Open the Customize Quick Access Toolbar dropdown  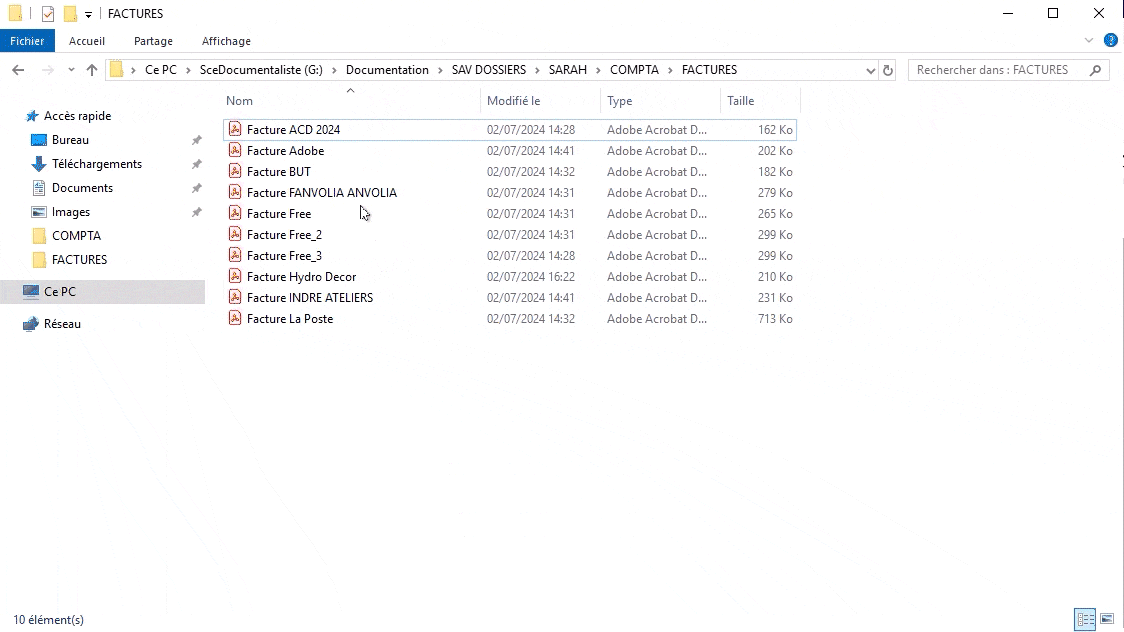tap(88, 14)
